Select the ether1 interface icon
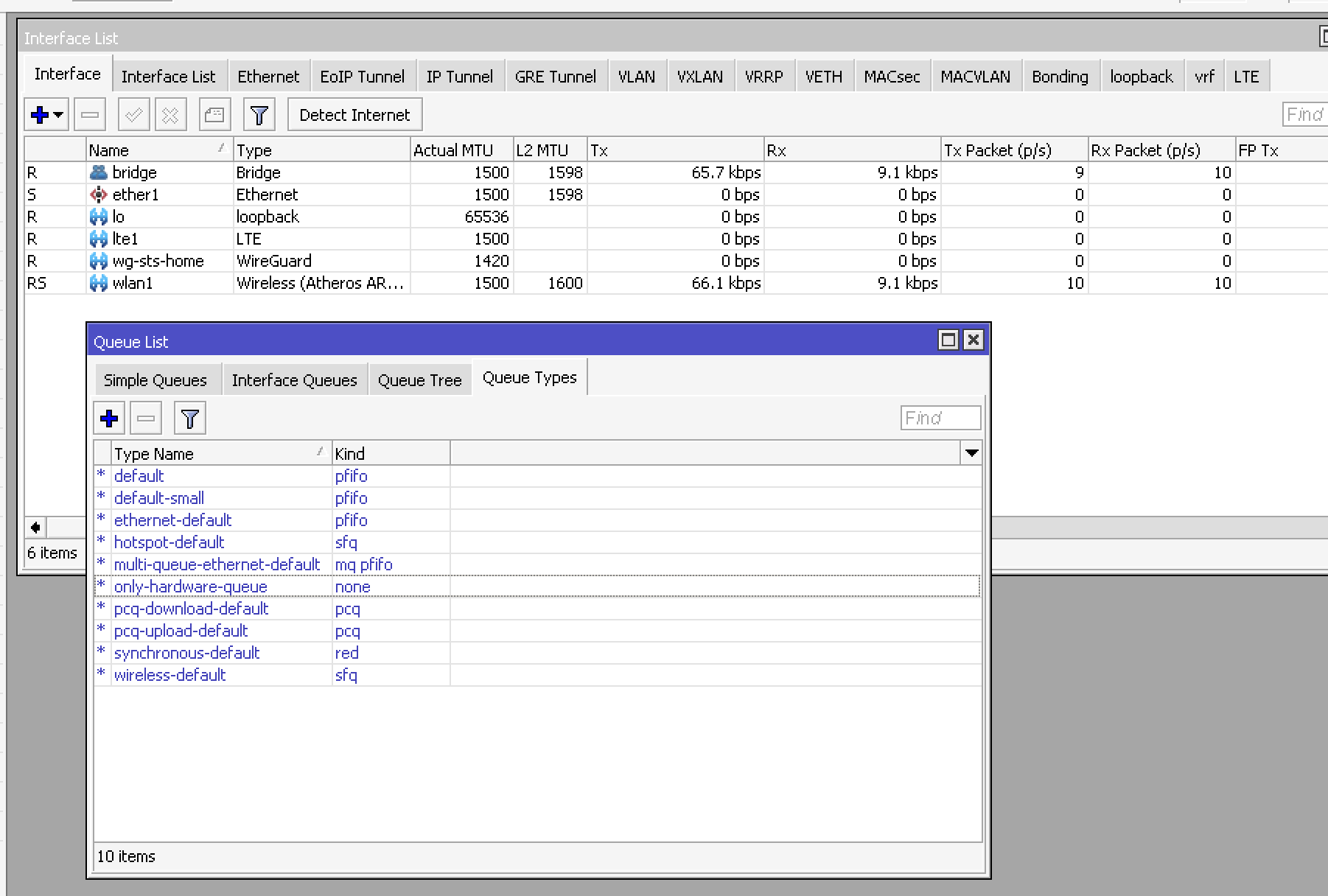This screenshot has height=896, width=1328. click(98, 195)
